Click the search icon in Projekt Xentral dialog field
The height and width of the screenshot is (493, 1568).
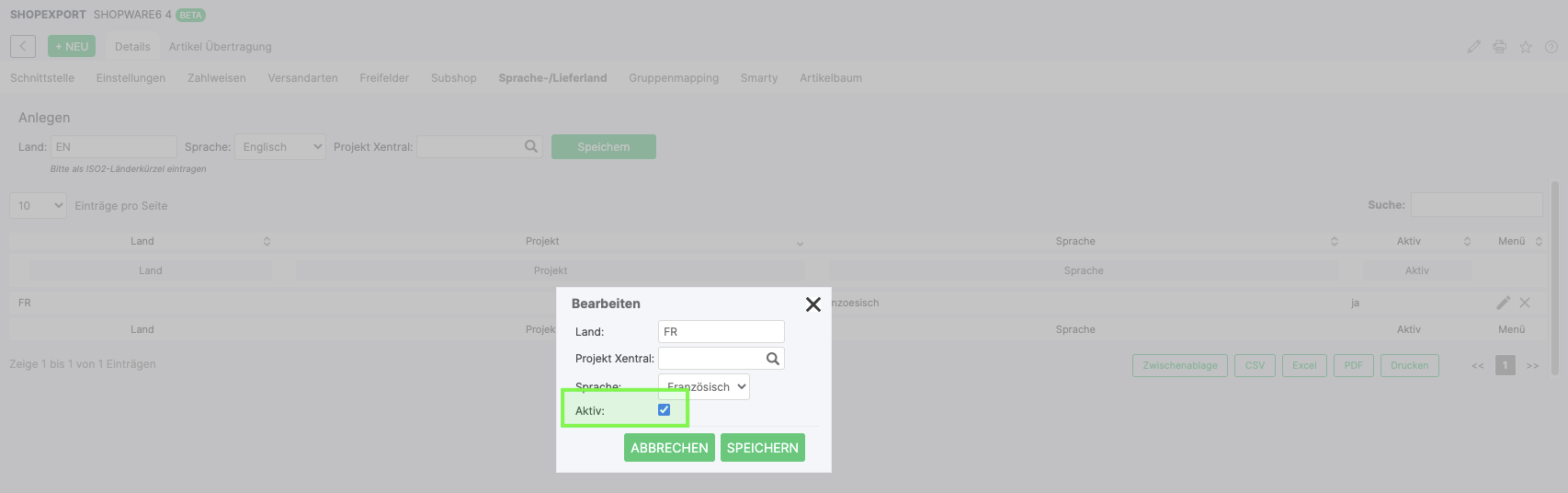(x=772, y=359)
